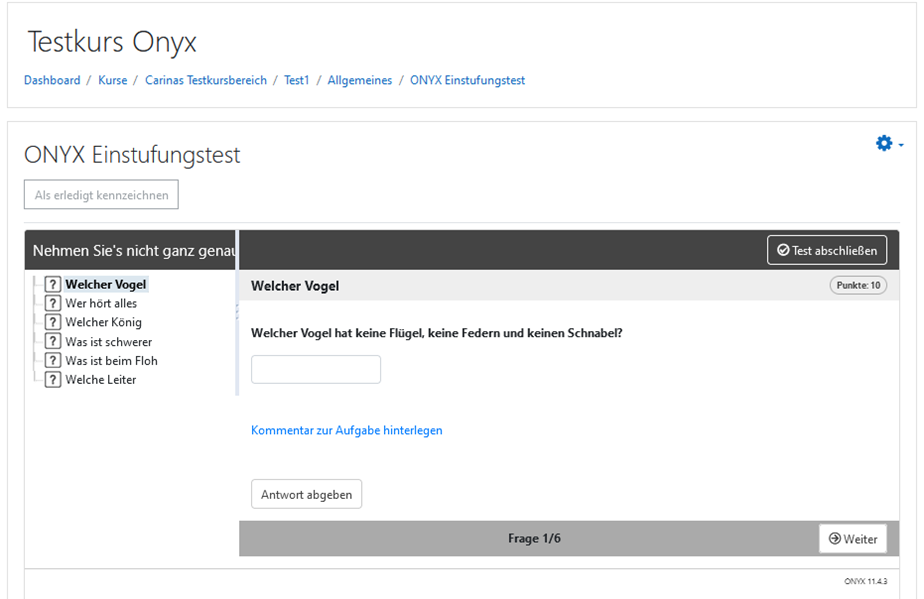This screenshot has height=599, width=924.
Task: Click question mark icon beside "Welcher König"
Action: (x=52, y=322)
